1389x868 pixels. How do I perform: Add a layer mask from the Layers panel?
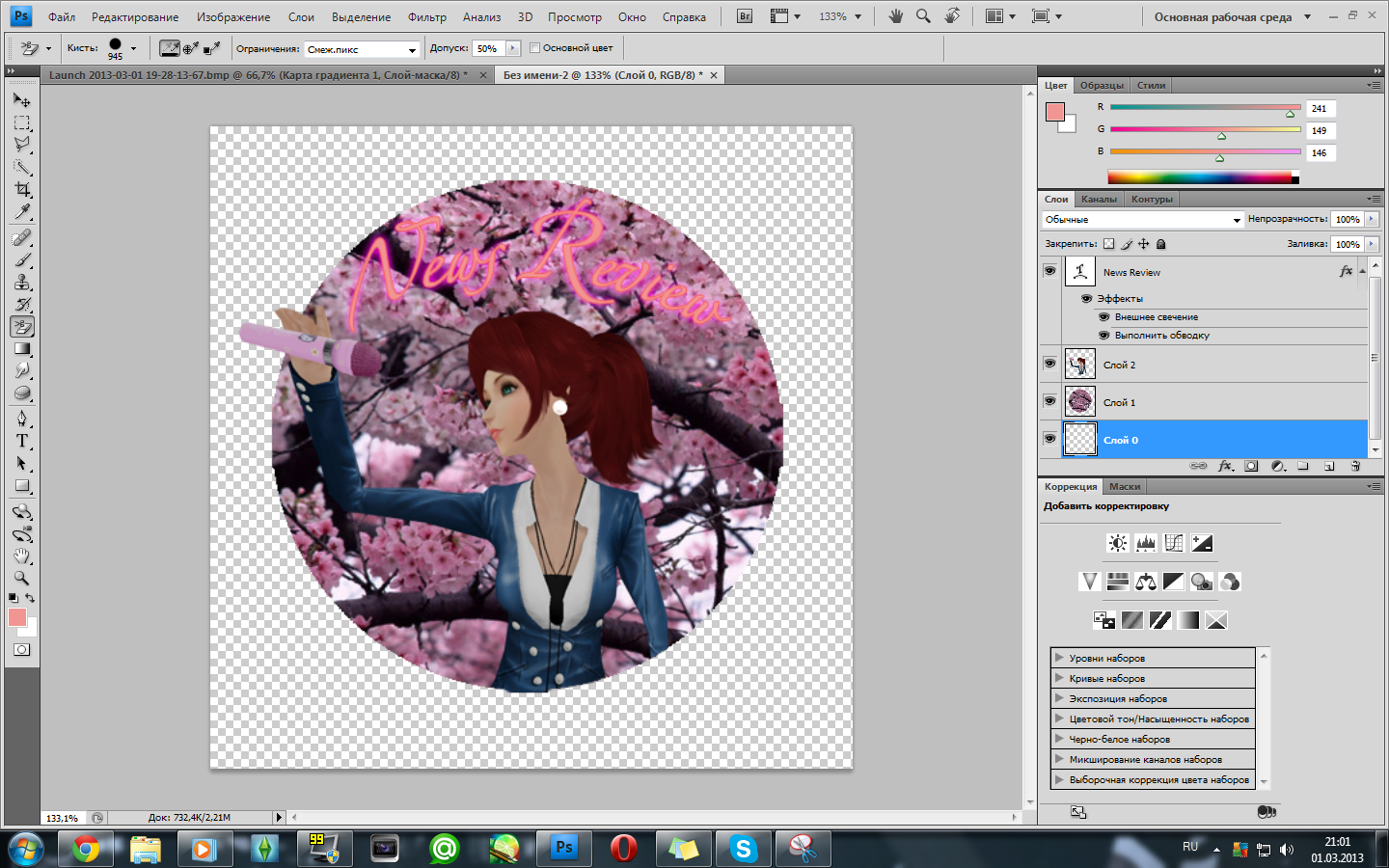(x=1251, y=466)
